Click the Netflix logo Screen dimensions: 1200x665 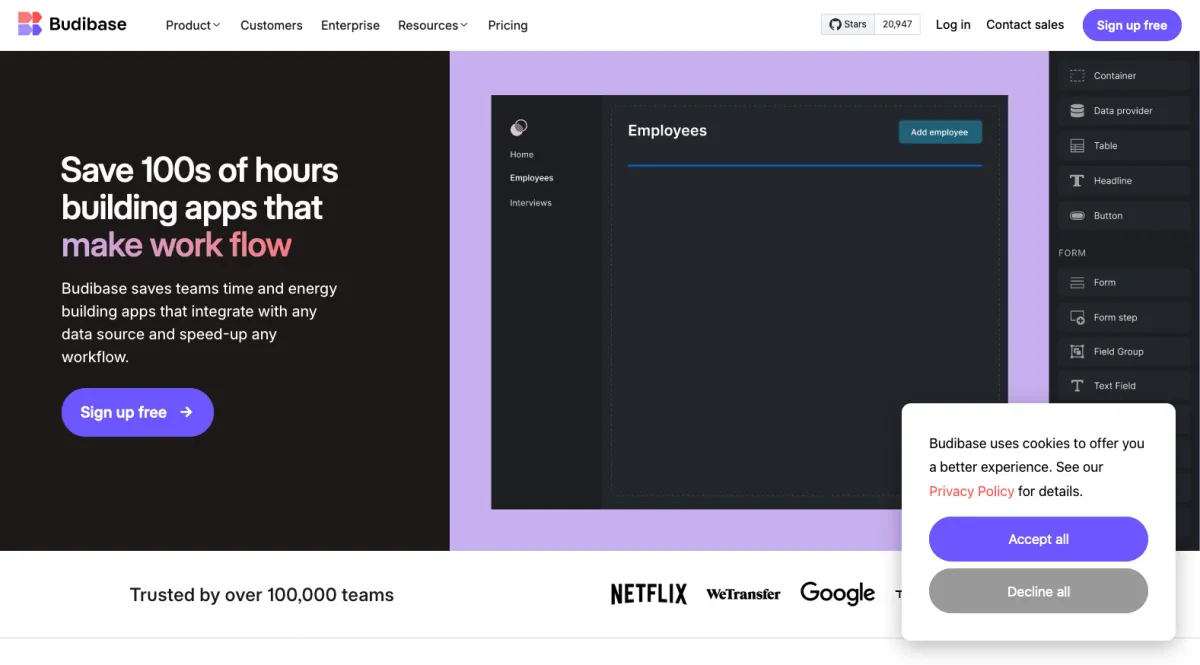(649, 594)
